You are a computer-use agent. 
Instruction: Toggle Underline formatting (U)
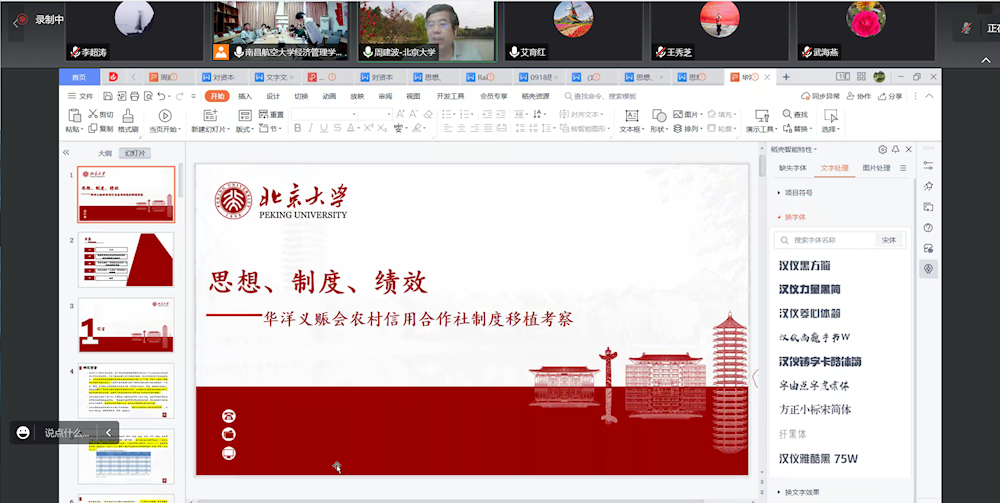pyautogui.click(x=324, y=128)
